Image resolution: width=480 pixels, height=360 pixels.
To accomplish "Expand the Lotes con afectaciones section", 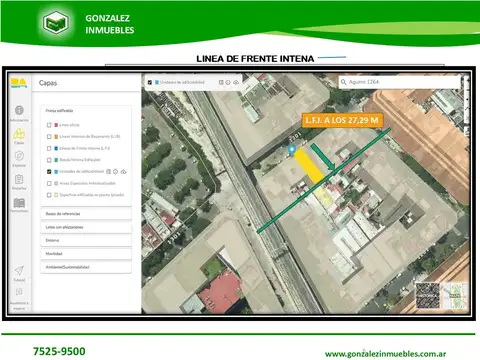I will click(x=86, y=227).
